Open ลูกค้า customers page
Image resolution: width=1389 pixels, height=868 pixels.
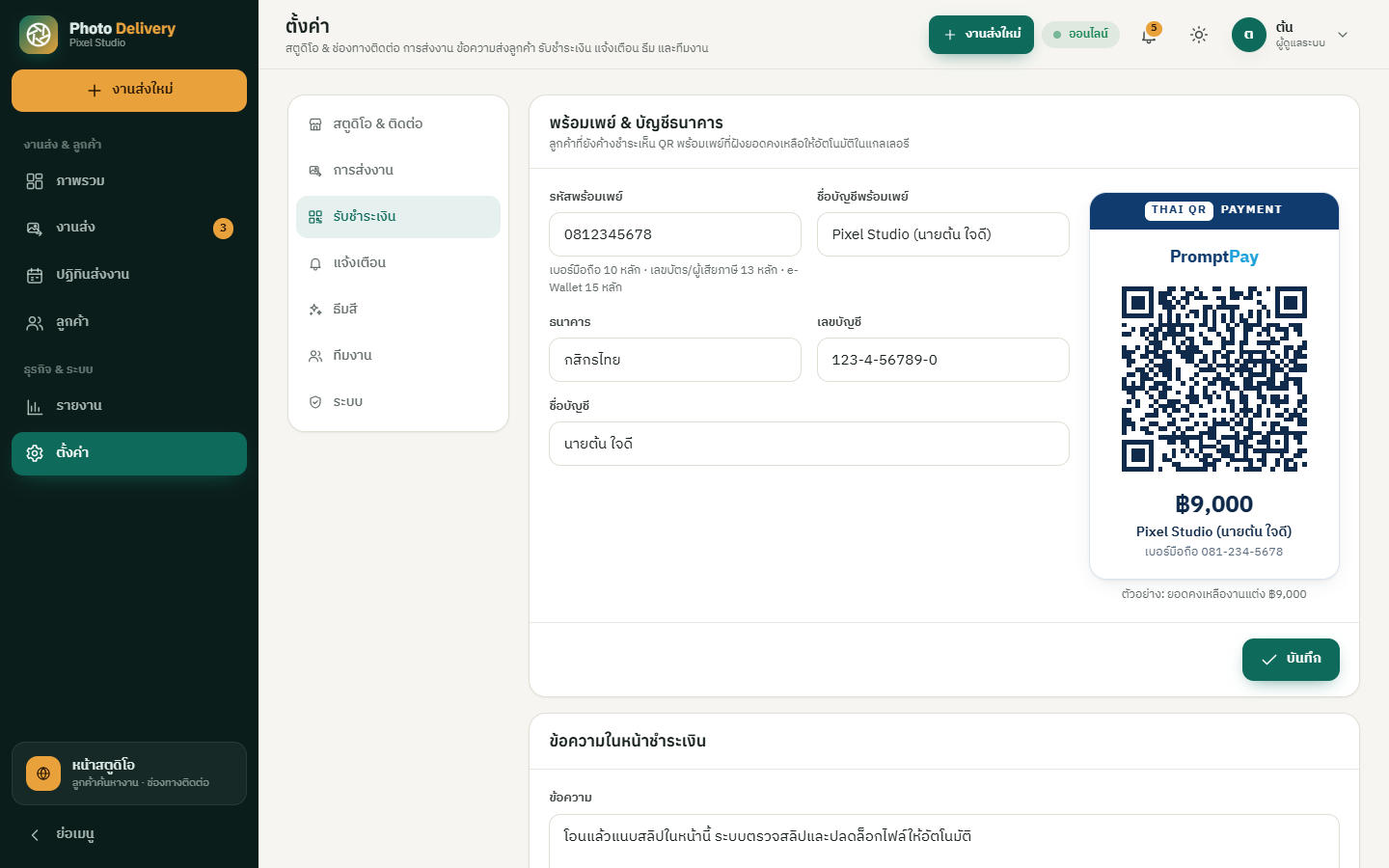coord(129,322)
